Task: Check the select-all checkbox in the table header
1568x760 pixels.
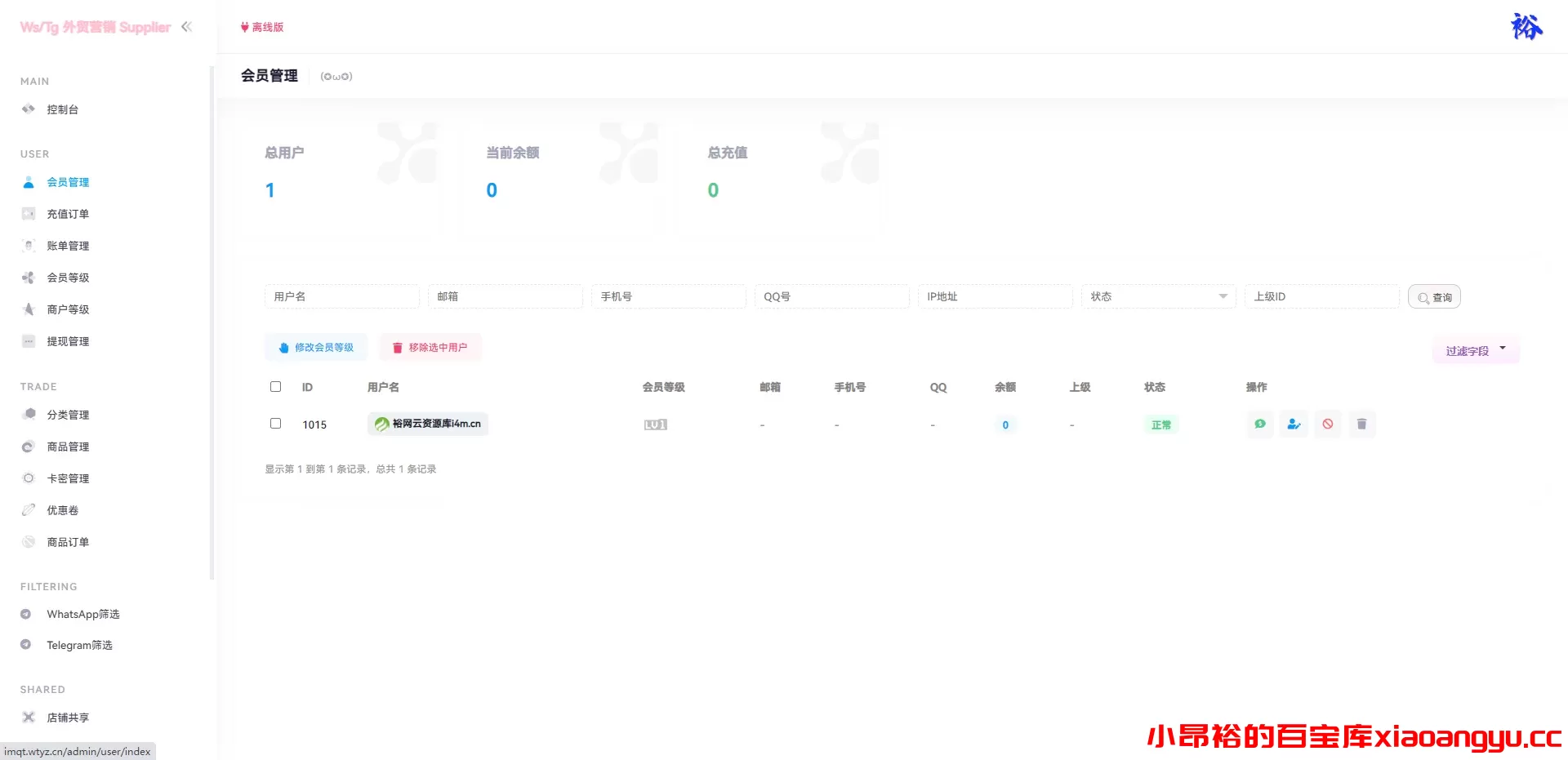Action: coord(275,386)
